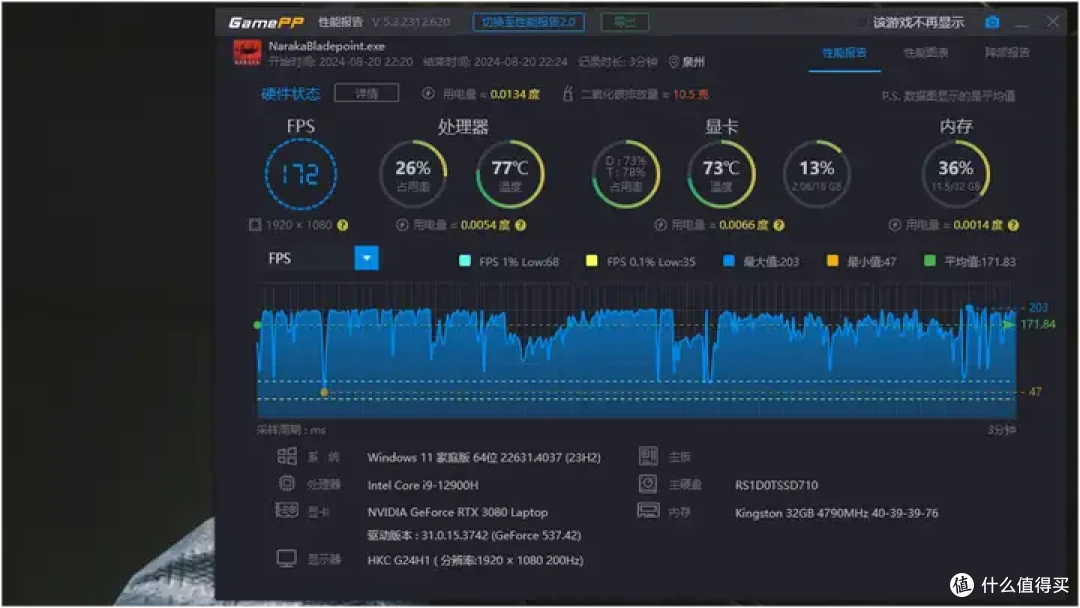Click the green average-FPS marker at chart start
Image resolution: width=1080 pixels, height=608 pixels.
(258, 325)
